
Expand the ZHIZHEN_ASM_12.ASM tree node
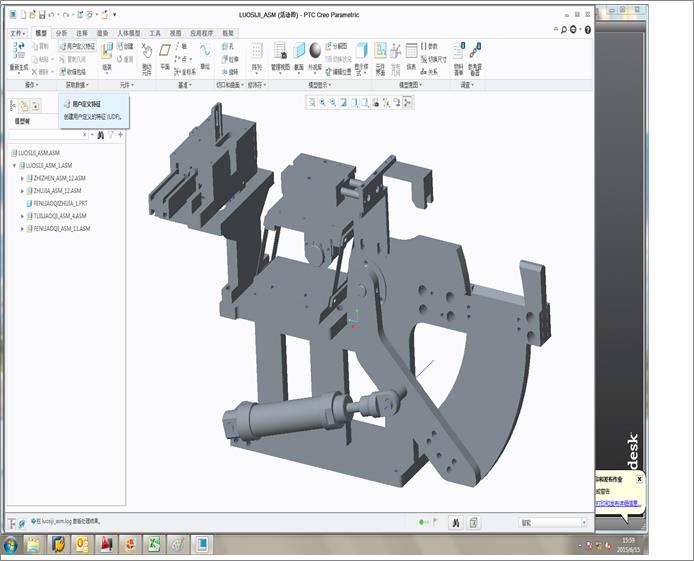pos(23,178)
